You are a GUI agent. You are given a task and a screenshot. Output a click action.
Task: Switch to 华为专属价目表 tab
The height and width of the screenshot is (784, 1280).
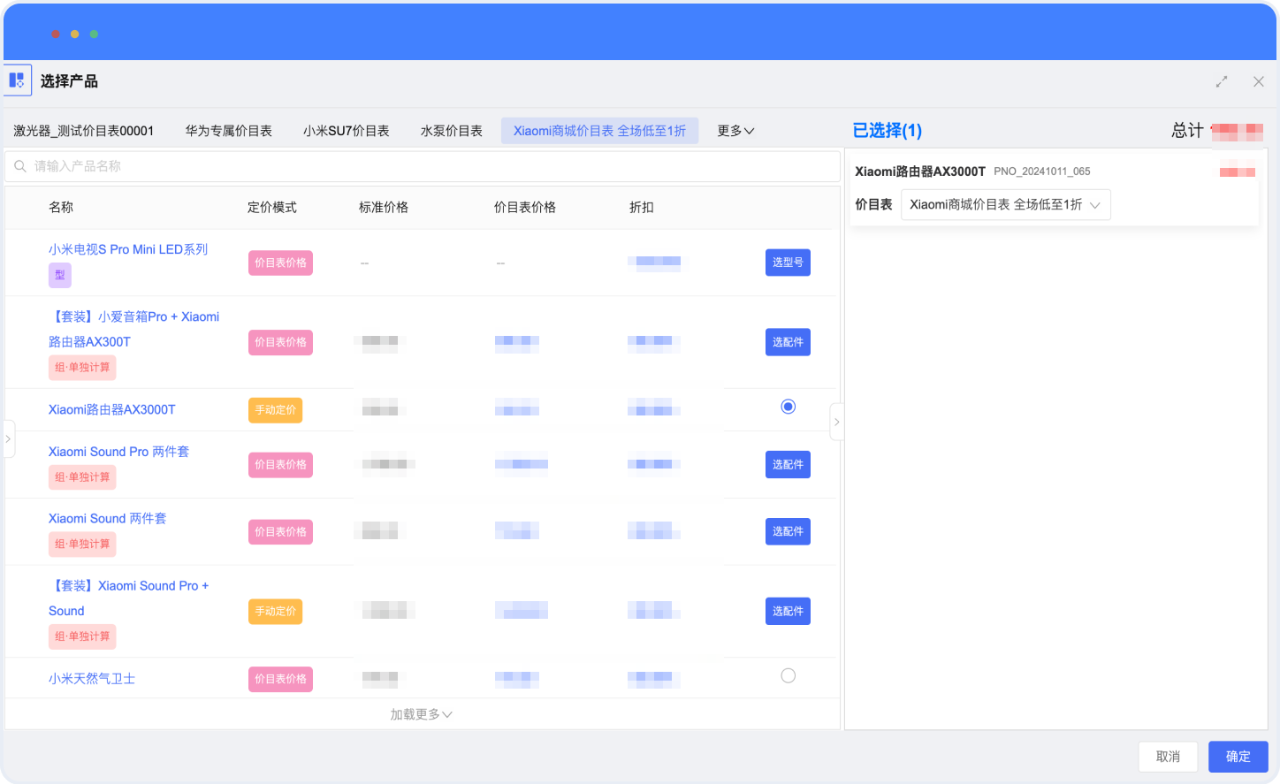(x=228, y=131)
